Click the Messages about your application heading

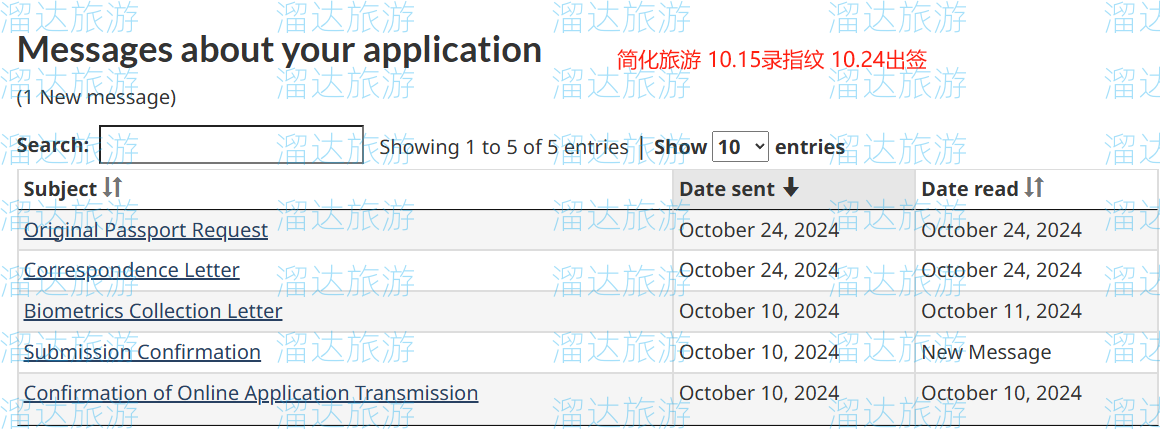(x=279, y=50)
